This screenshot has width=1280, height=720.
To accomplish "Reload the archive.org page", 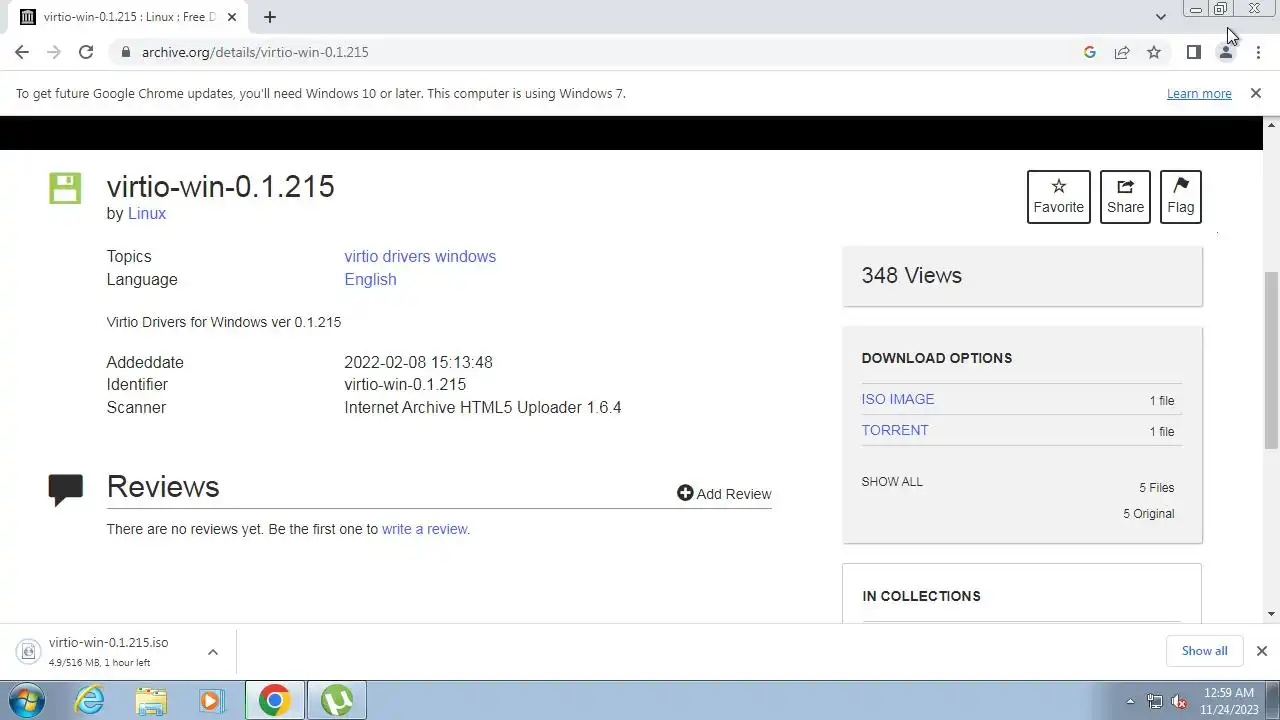I will tap(86, 52).
